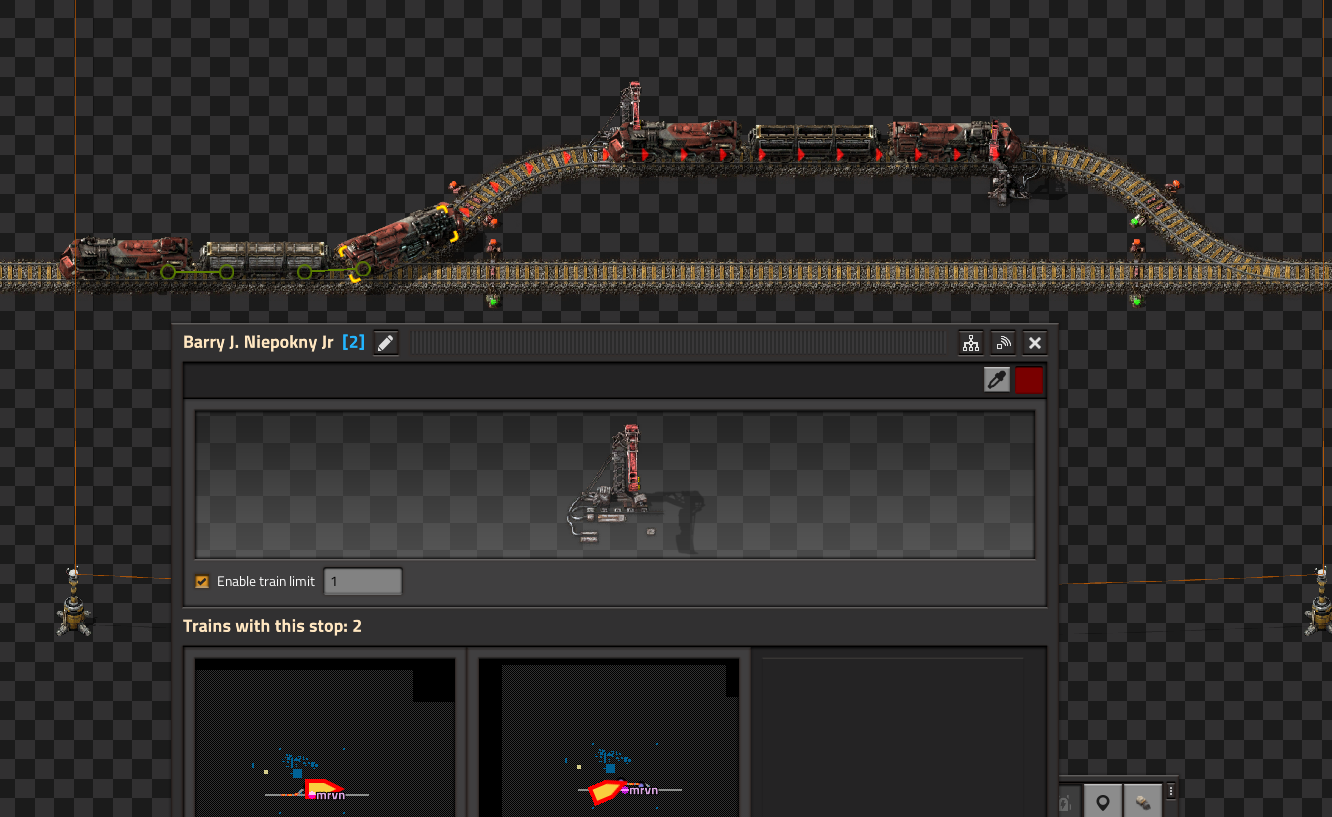Click the pencil icon to rename station
Image resolution: width=1332 pixels, height=817 pixels.
(x=385, y=343)
